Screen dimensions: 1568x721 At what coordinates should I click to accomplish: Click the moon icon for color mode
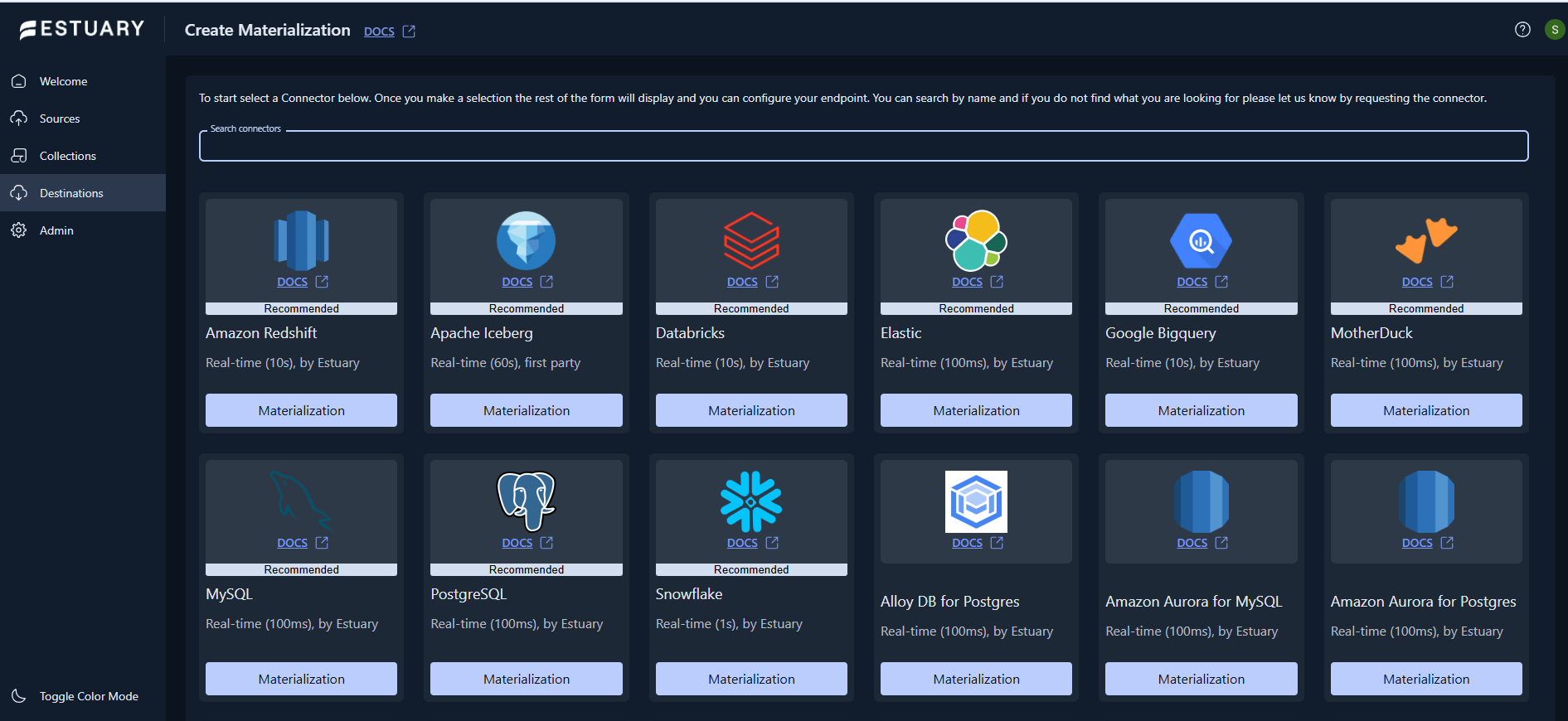pyautogui.click(x=19, y=696)
